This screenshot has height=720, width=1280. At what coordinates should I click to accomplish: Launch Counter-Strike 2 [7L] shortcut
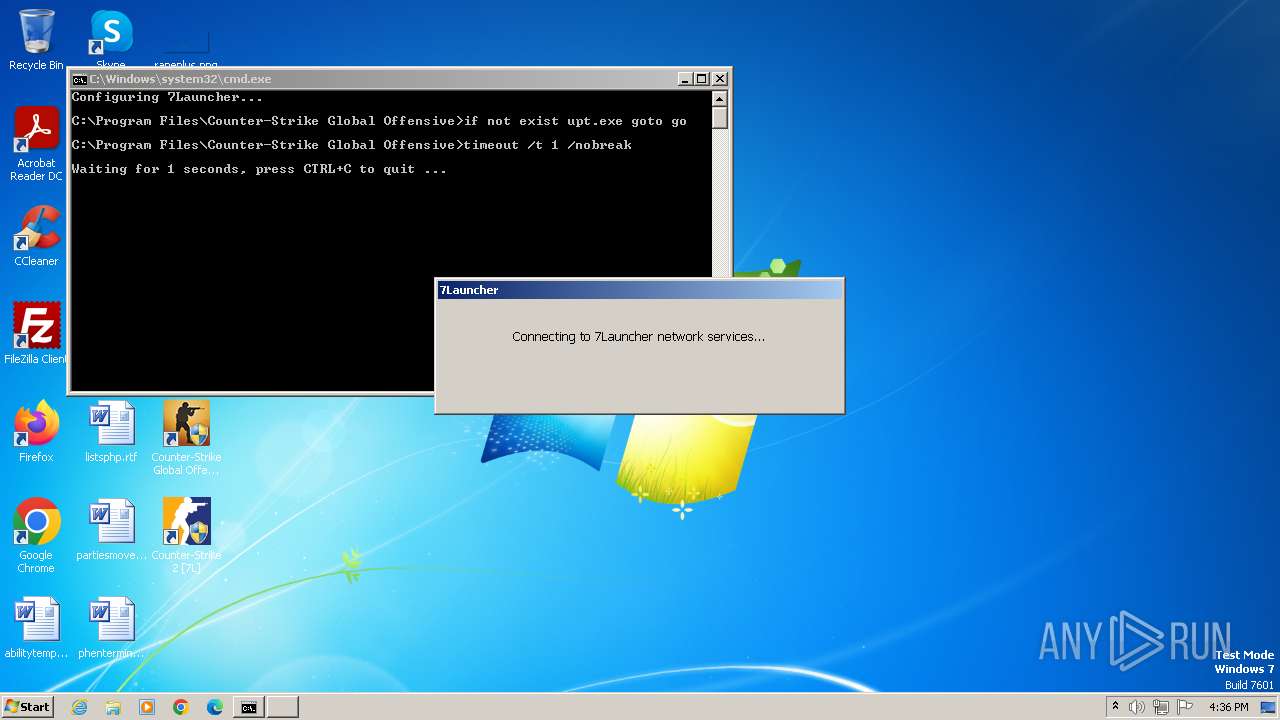tap(186, 535)
